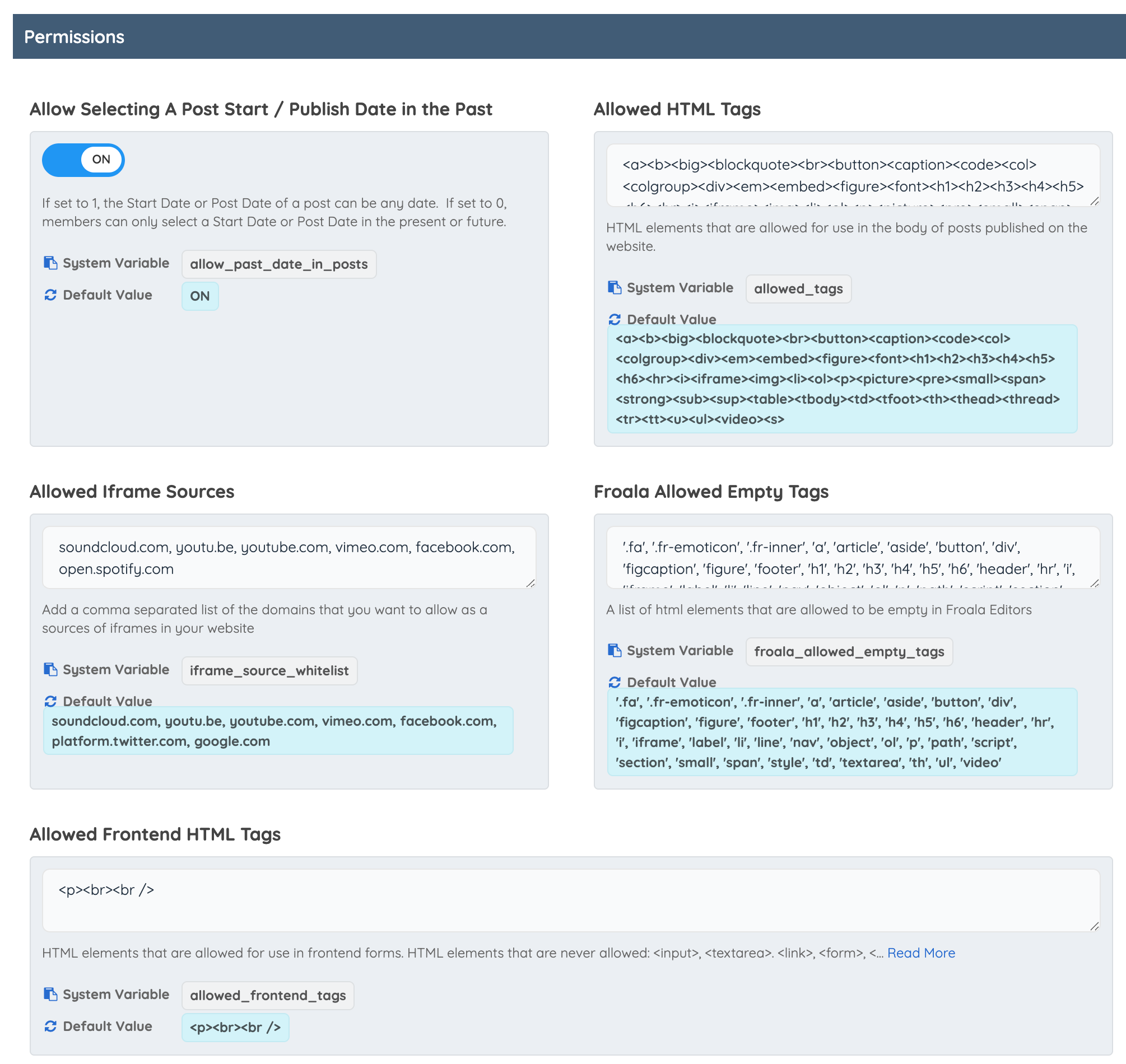Click the ON default value badge
This screenshot has height=1064, width=1126.
pyautogui.click(x=199, y=296)
